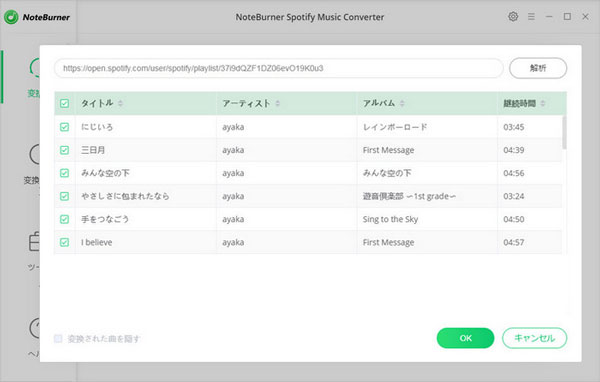Viewport: 600px width, 382px height.
Task: Toggle the select-all checkbox in table header
Action: point(64,103)
